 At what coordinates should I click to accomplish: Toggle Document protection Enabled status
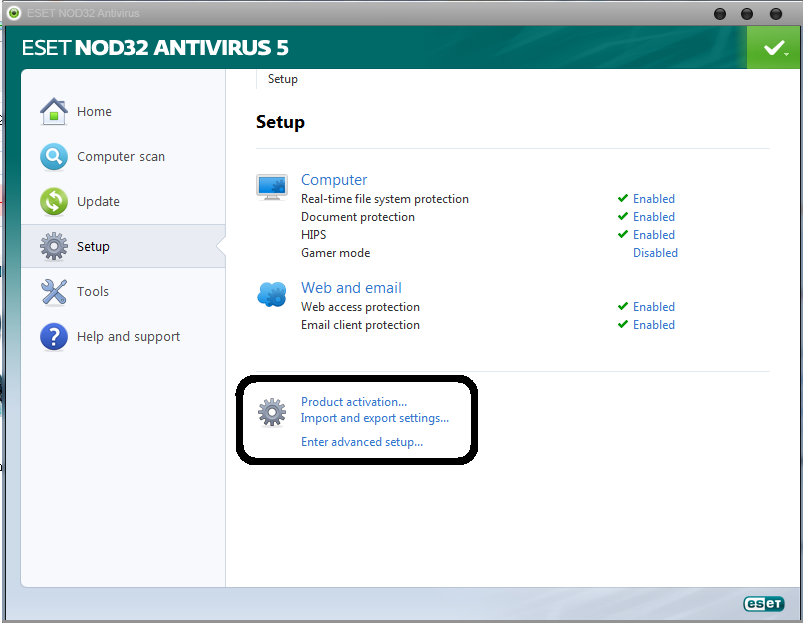pos(653,217)
